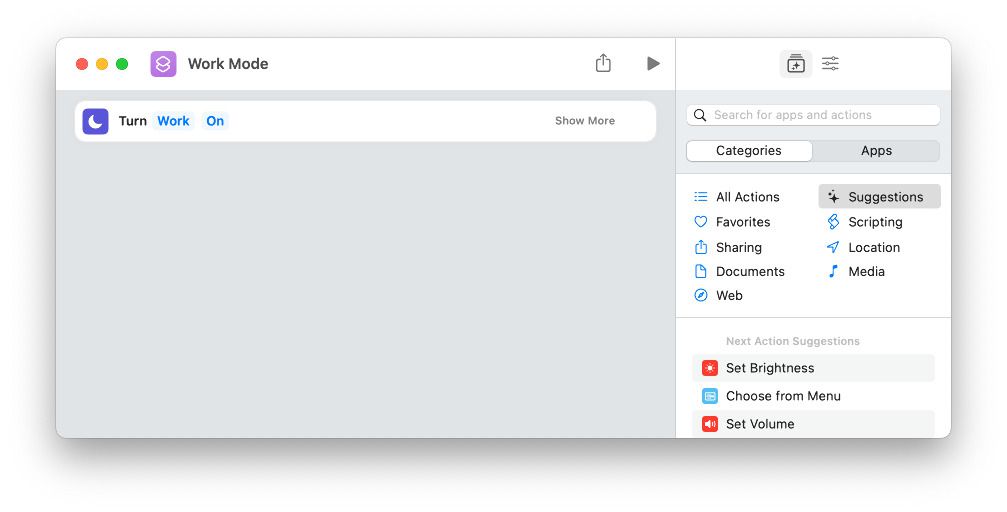1007x512 pixels.
Task: Click the Choose from Menu icon
Action: (710, 396)
